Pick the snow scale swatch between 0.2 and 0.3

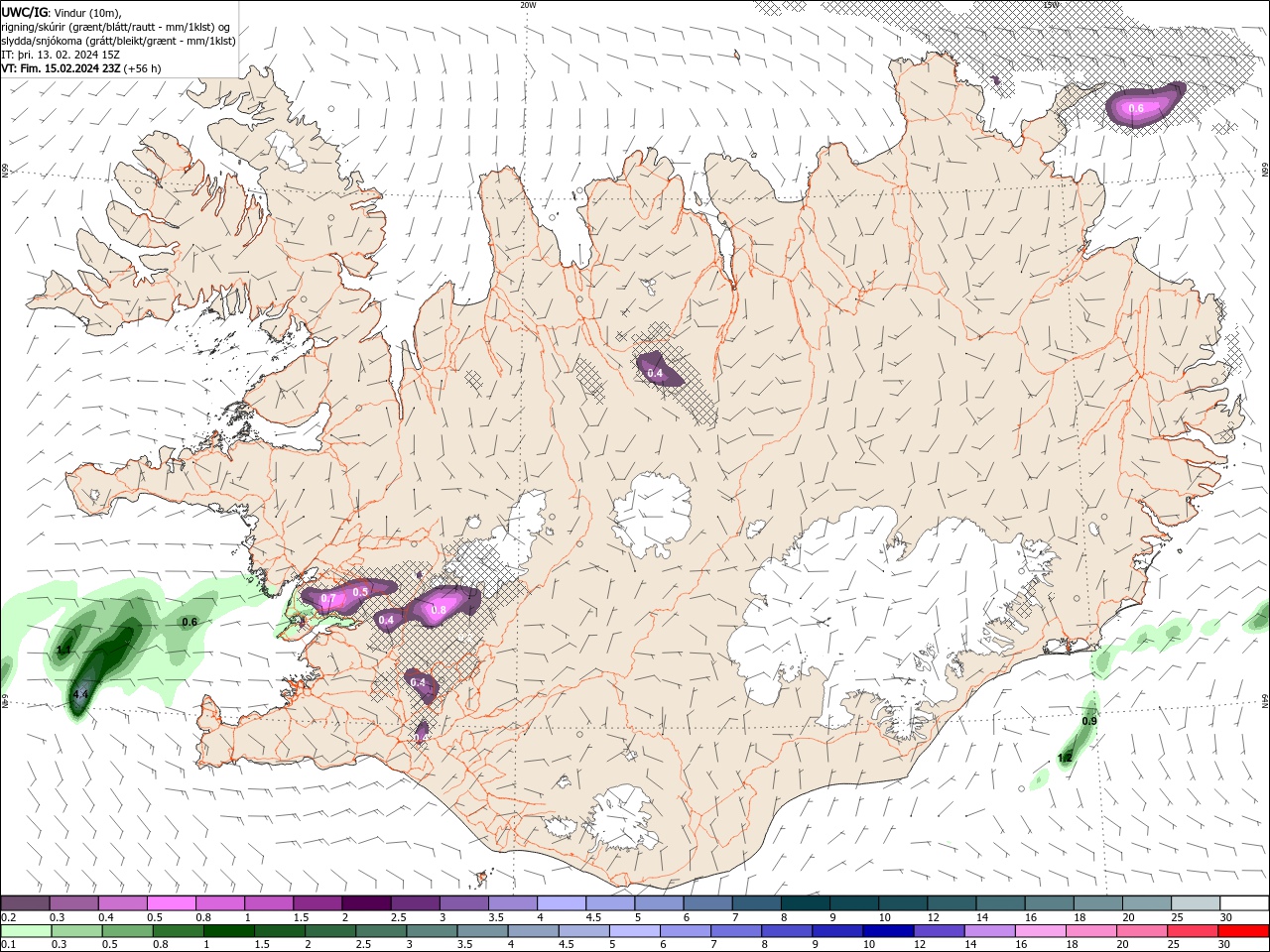[x=25, y=903]
